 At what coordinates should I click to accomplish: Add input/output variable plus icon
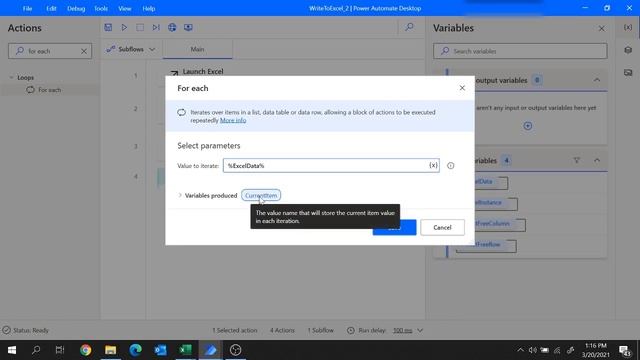[x=528, y=126]
